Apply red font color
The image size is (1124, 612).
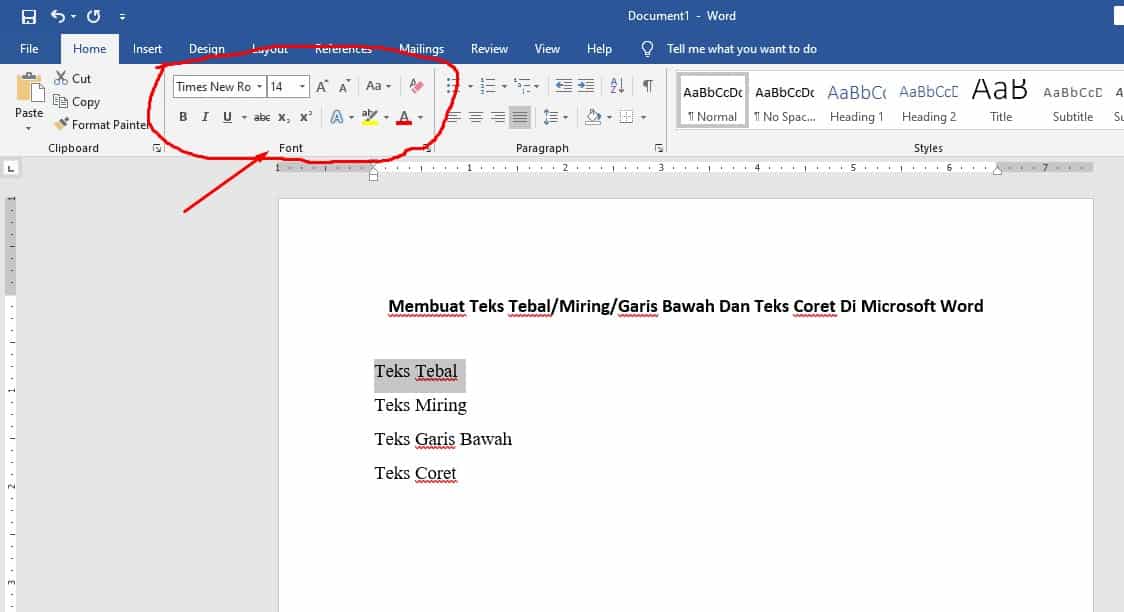[404, 117]
